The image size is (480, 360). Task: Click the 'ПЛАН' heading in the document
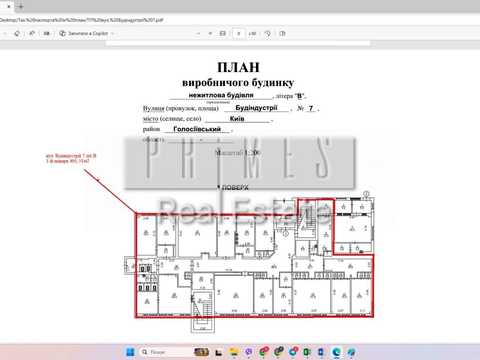click(x=238, y=67)
